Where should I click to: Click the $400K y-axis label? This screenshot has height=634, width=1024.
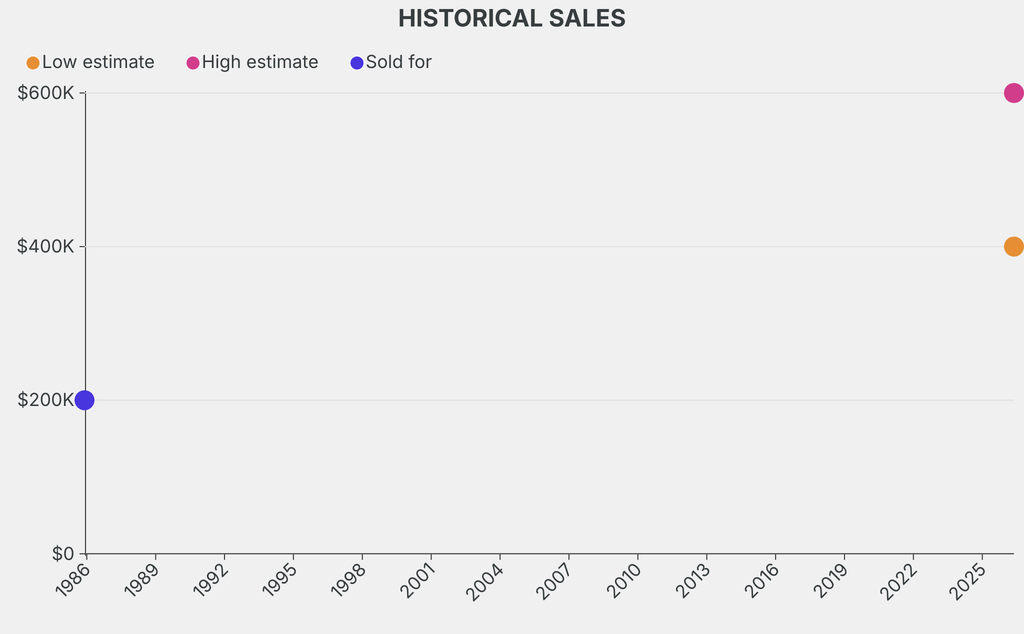tap(46, 247)
